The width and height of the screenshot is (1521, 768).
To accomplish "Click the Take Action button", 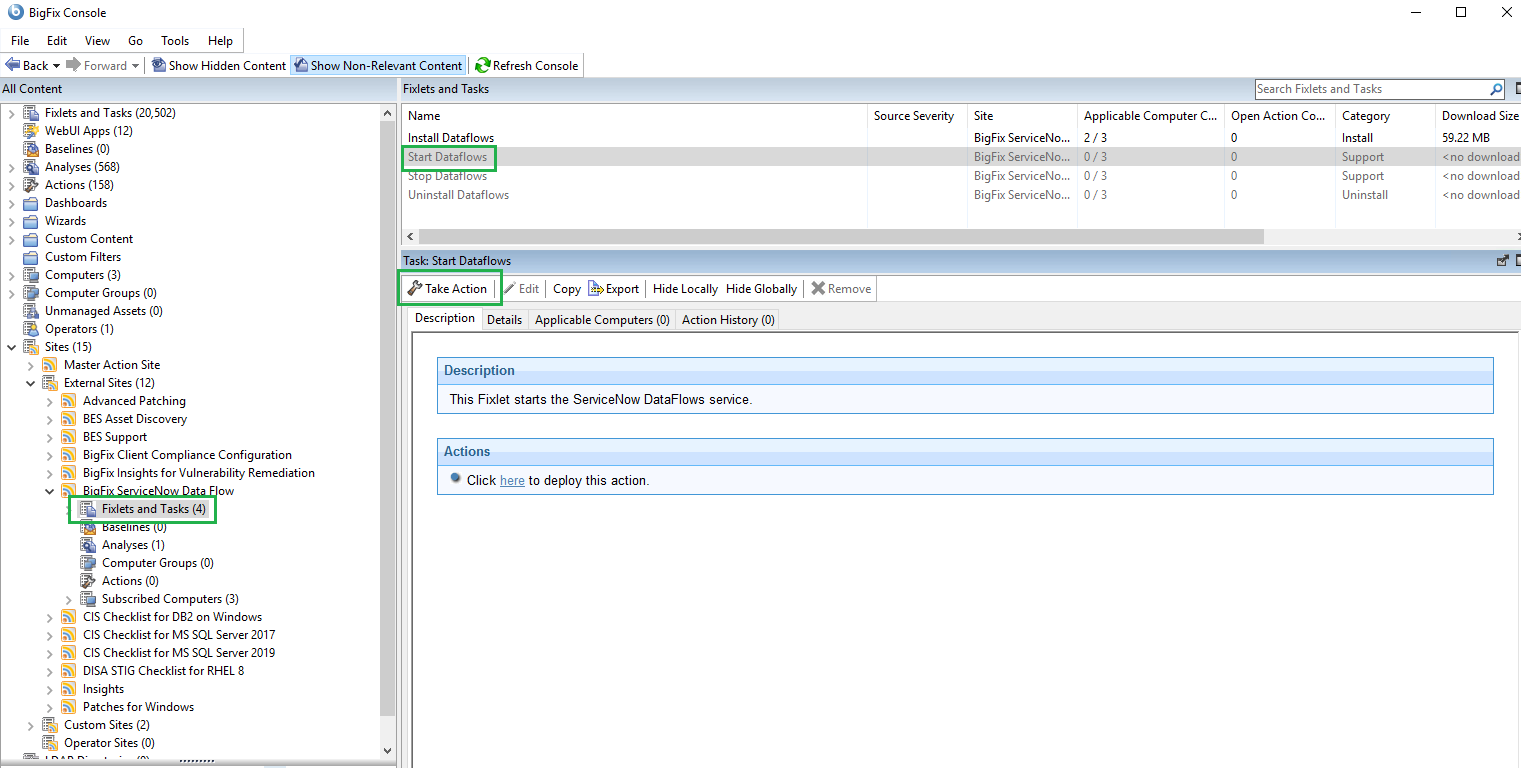I will pos(448,289).
